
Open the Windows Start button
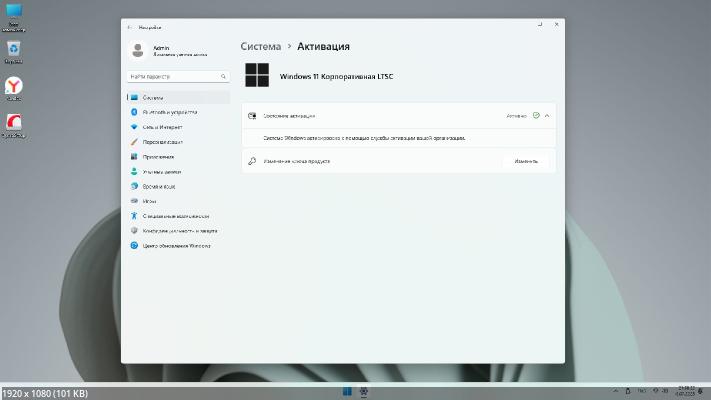click(347, 391)
